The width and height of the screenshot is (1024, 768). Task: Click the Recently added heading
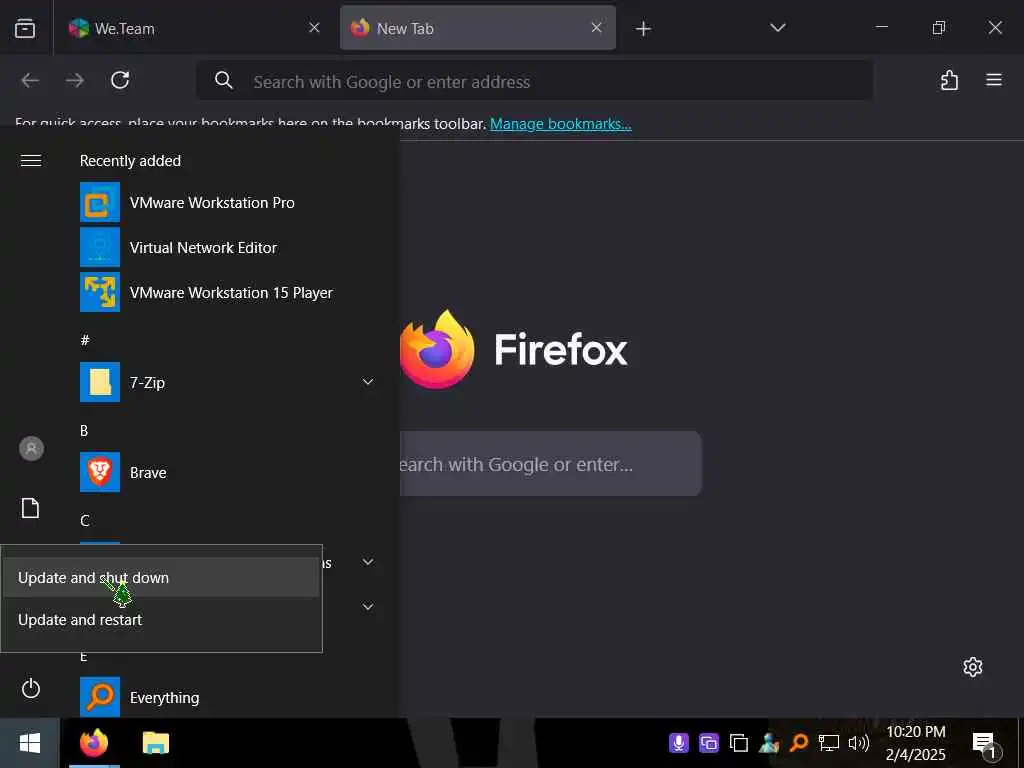point(130,161)
